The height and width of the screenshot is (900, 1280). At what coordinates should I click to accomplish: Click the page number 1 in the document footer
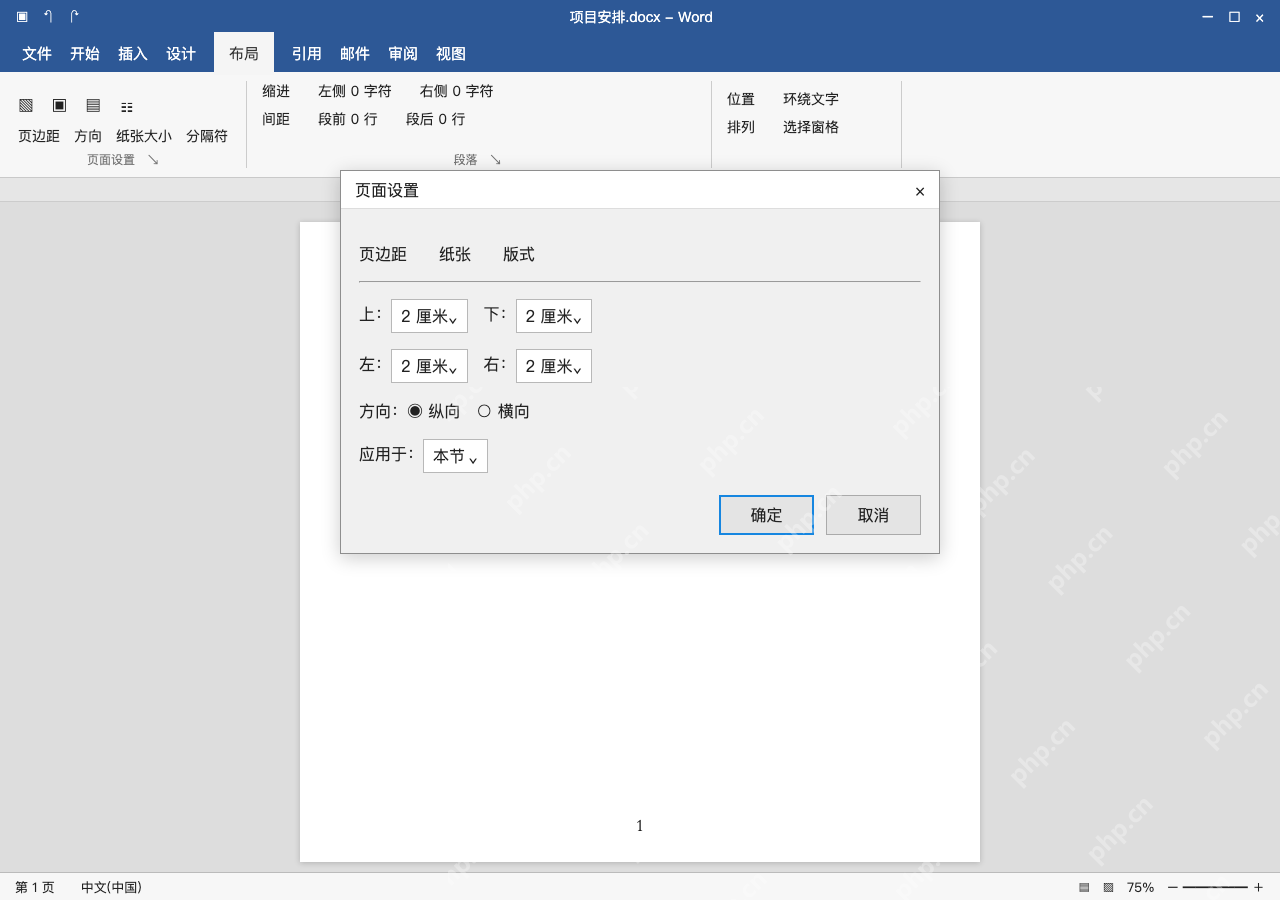pyautogui.click(x=640, y=826)
